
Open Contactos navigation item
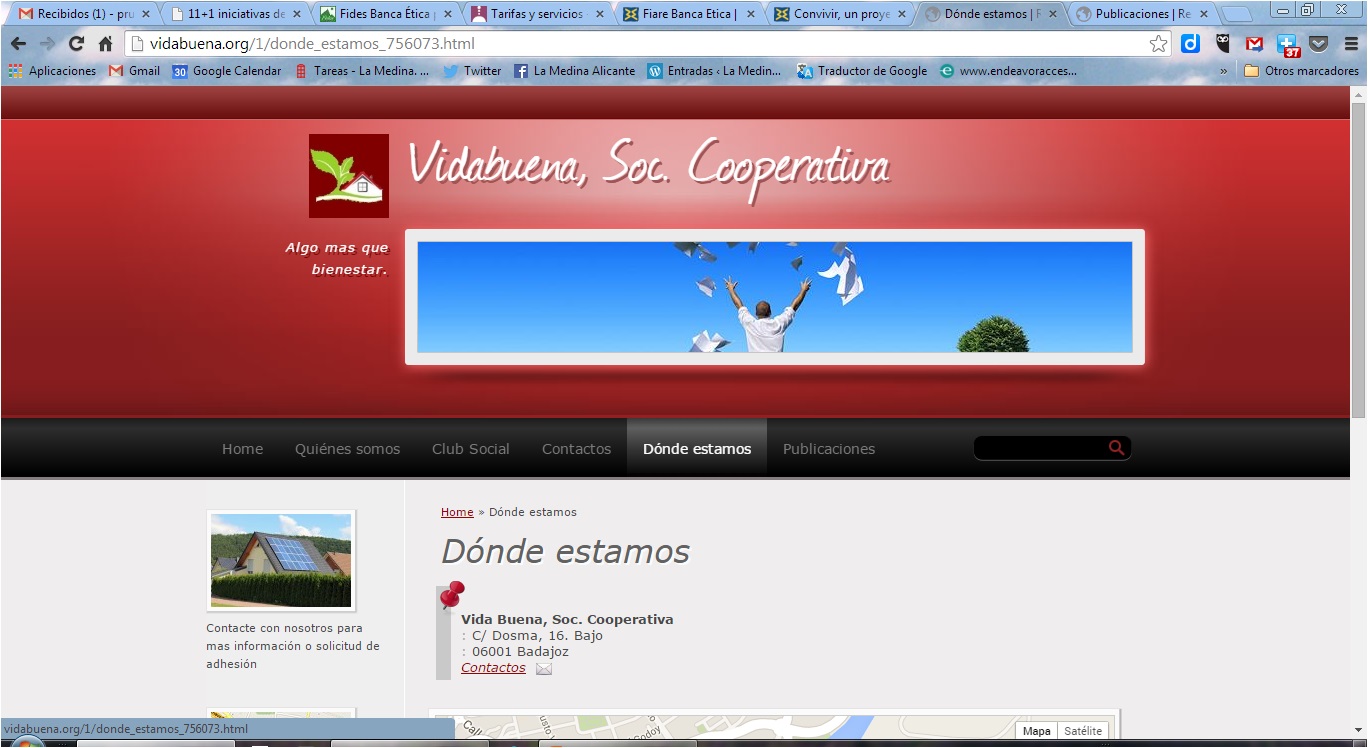coord(576,449)
